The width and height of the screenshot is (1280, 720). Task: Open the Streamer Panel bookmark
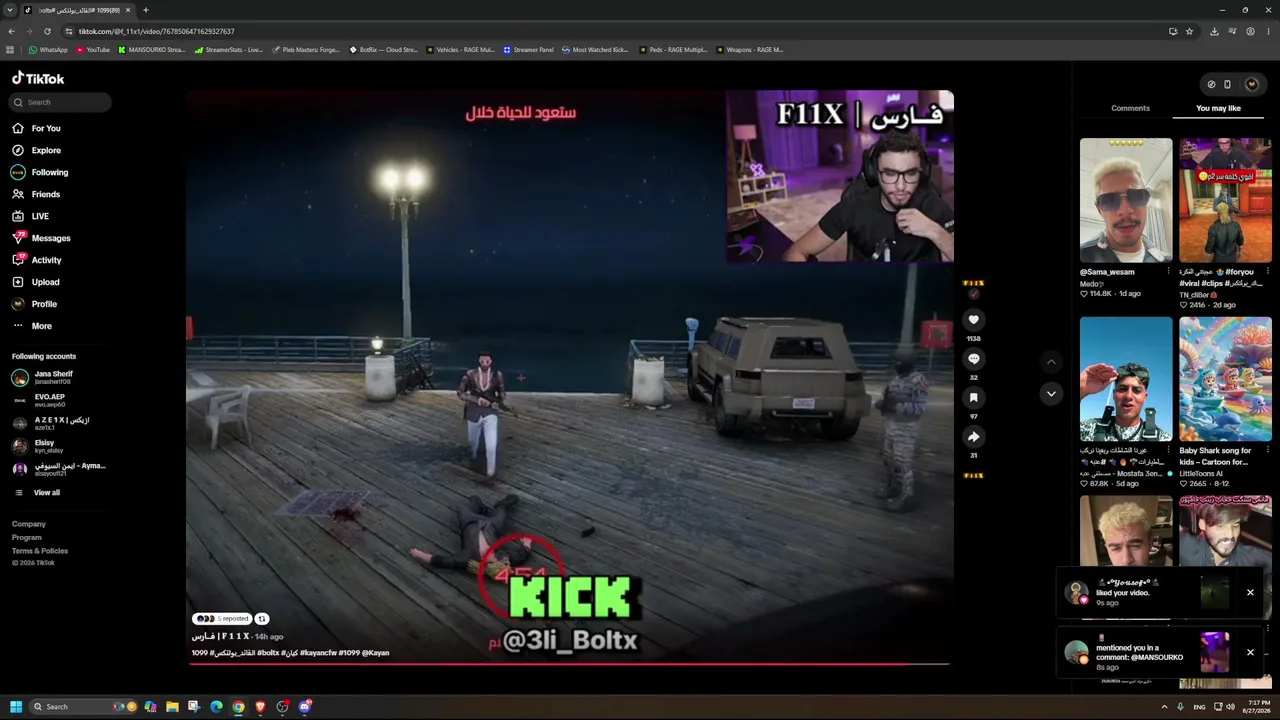coord(528,50)
